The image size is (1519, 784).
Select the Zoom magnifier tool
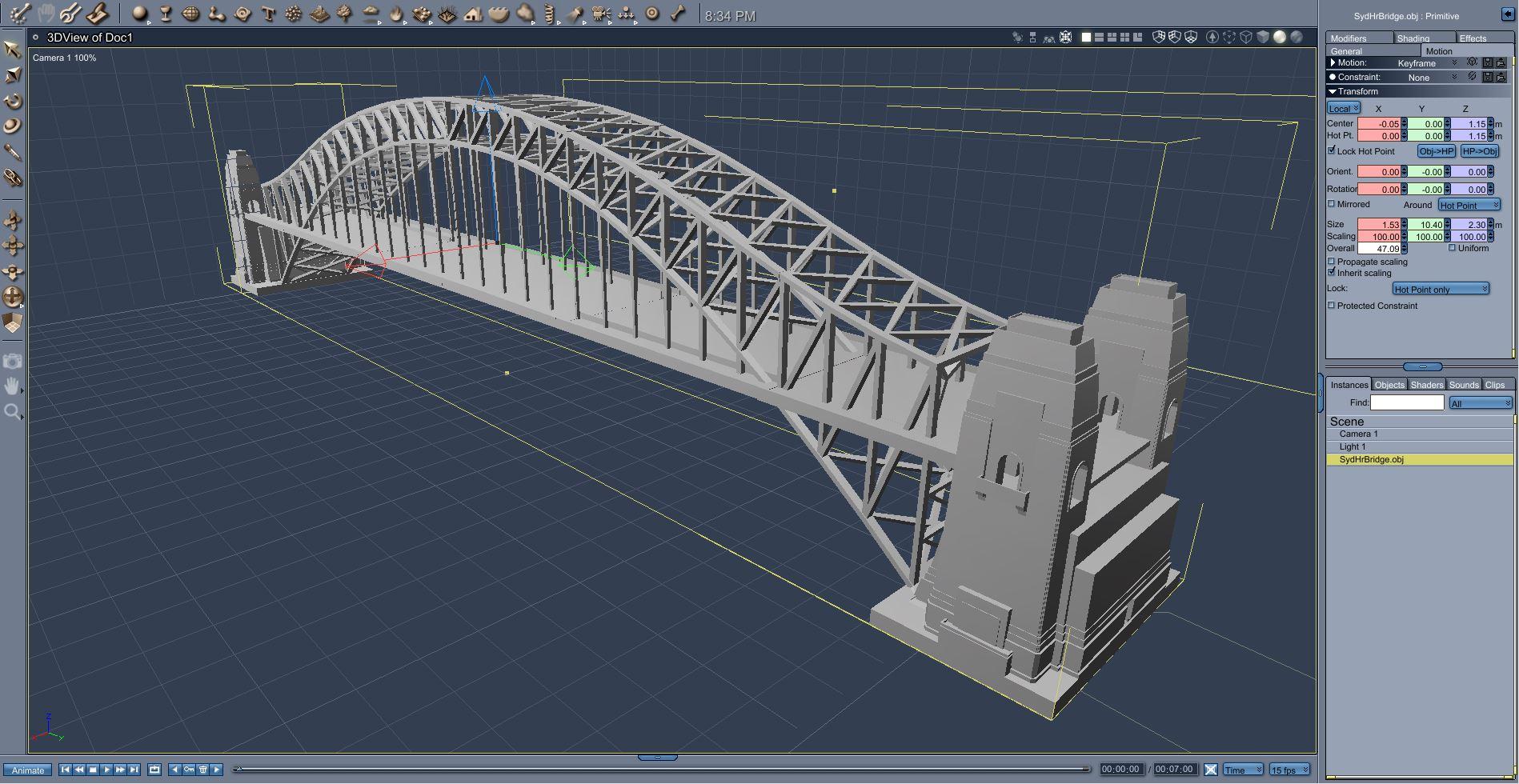click(x=13, y=412)
